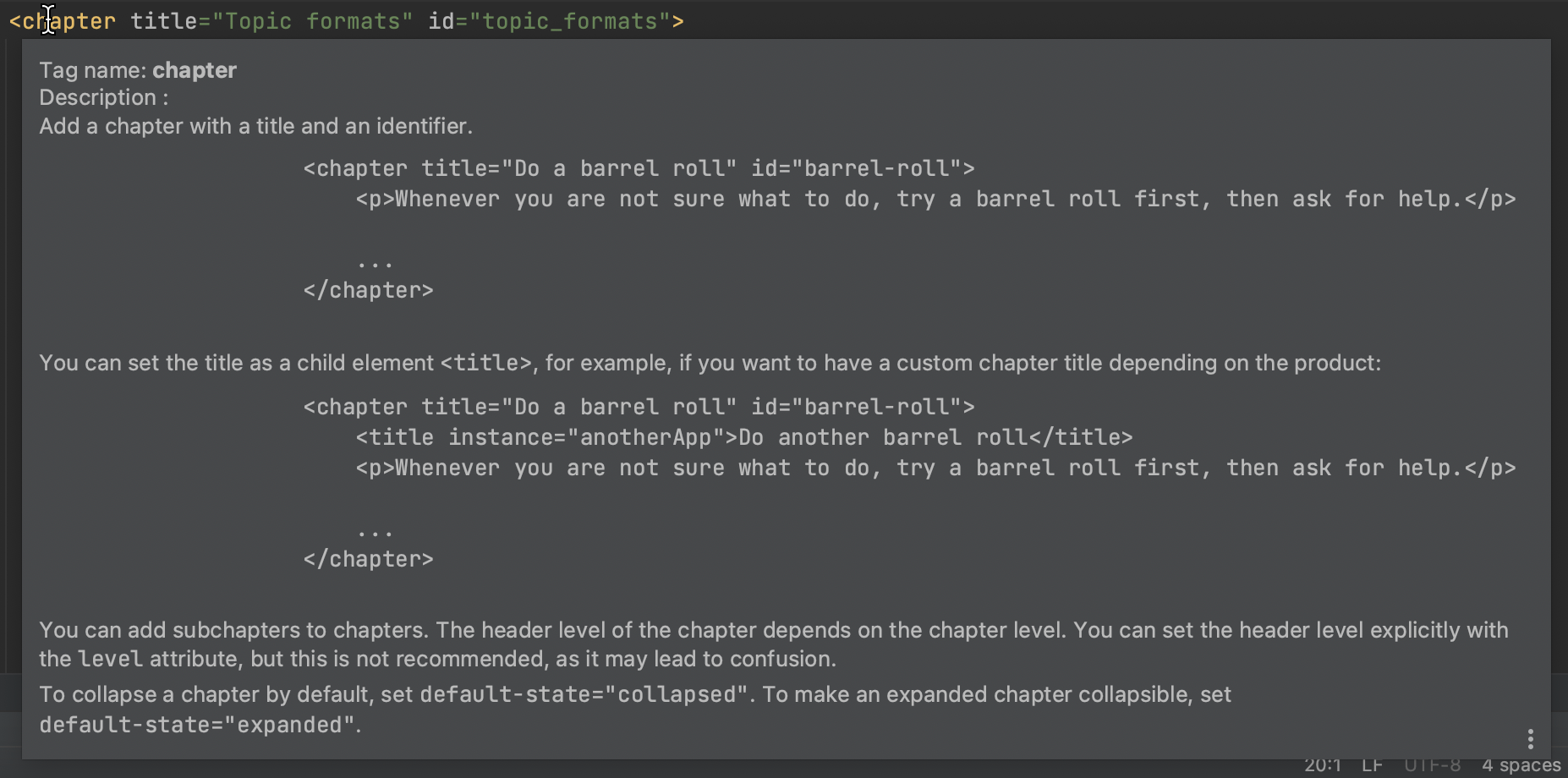The width and height of the screenshot is (1568, 778).
Task: Place cursor in the topic_formats id value
Action: point(571,20)
